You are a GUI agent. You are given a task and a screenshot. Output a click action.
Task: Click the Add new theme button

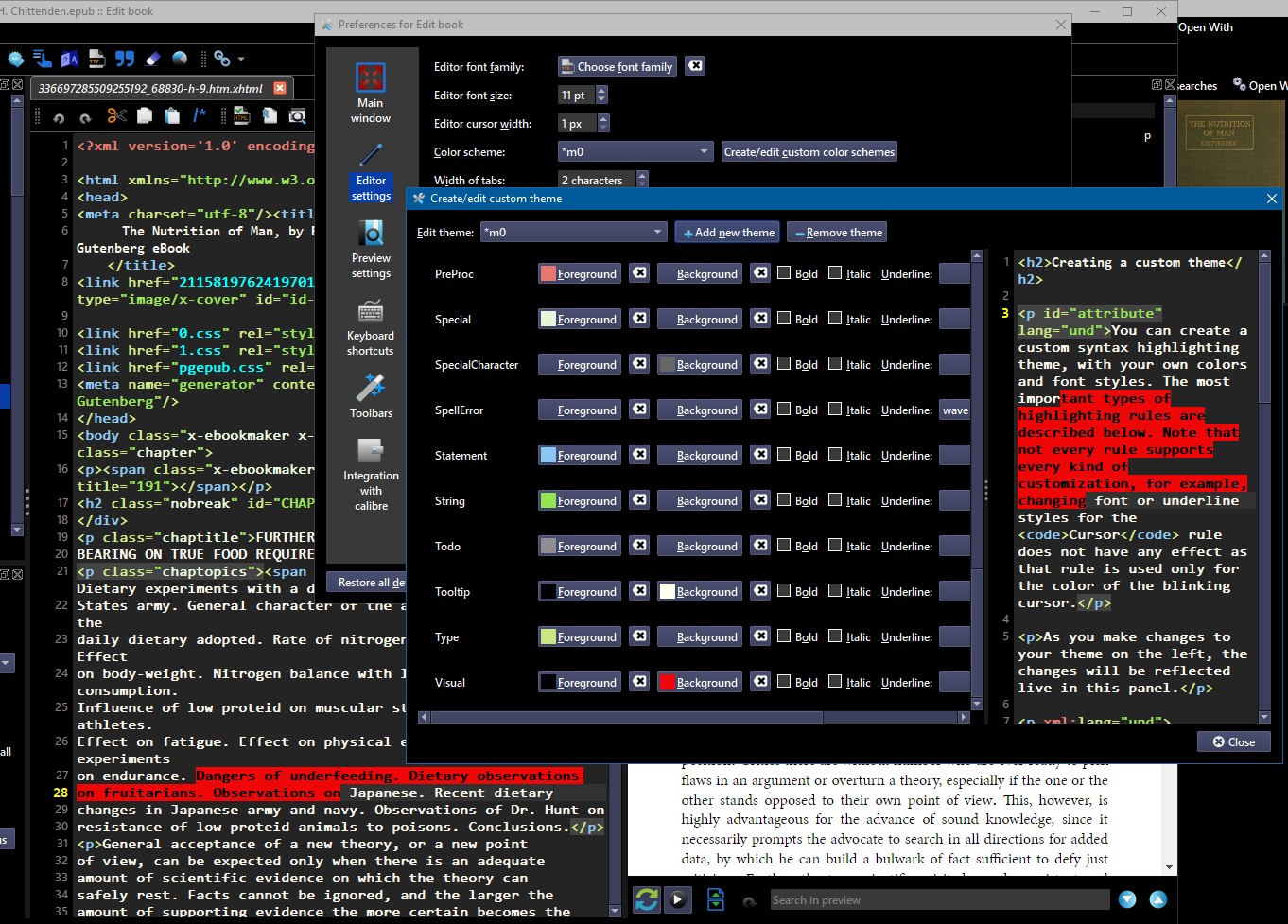point(729,232)
